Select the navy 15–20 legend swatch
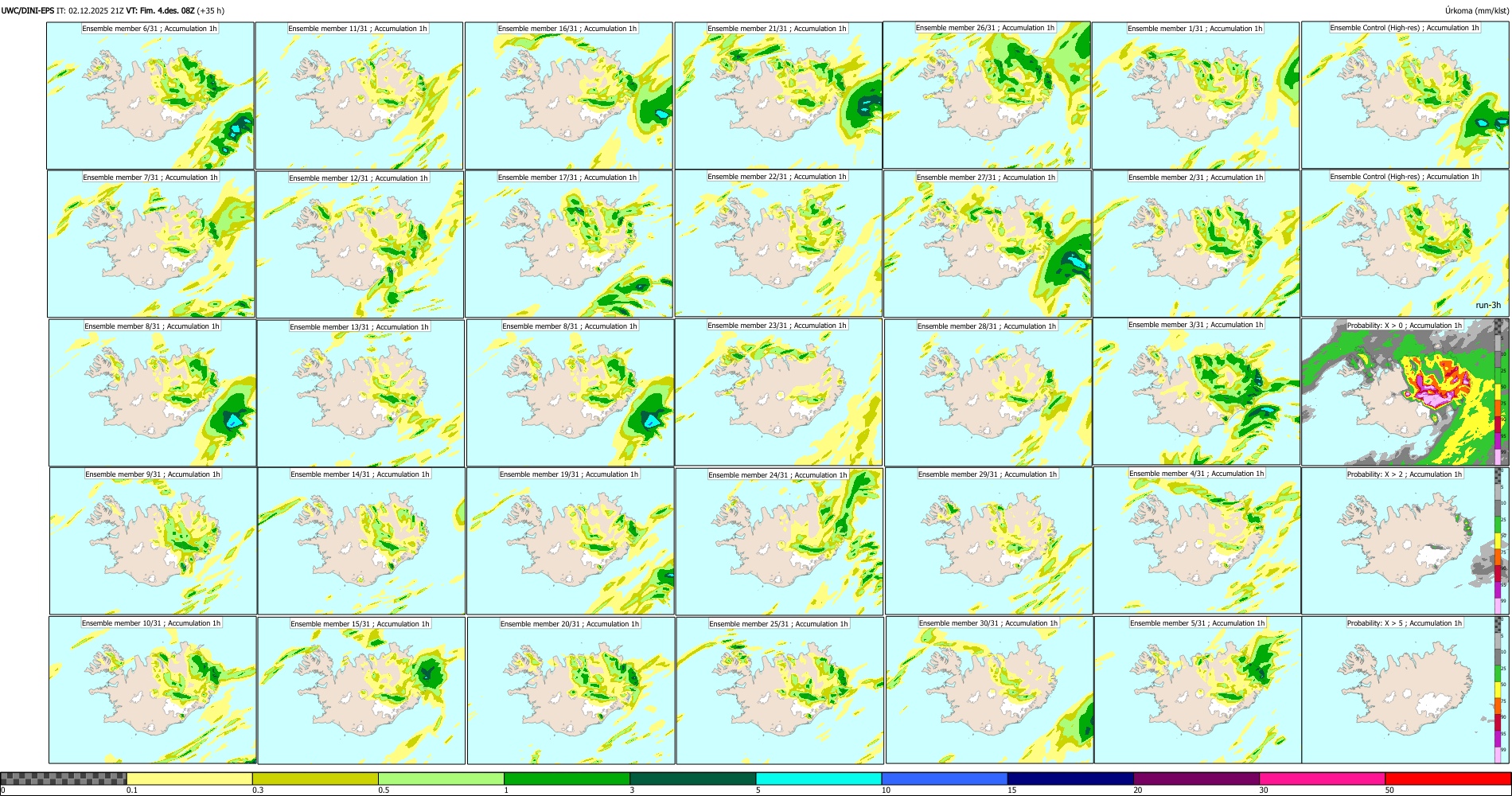The image size is (1512, 796). 1070,778
